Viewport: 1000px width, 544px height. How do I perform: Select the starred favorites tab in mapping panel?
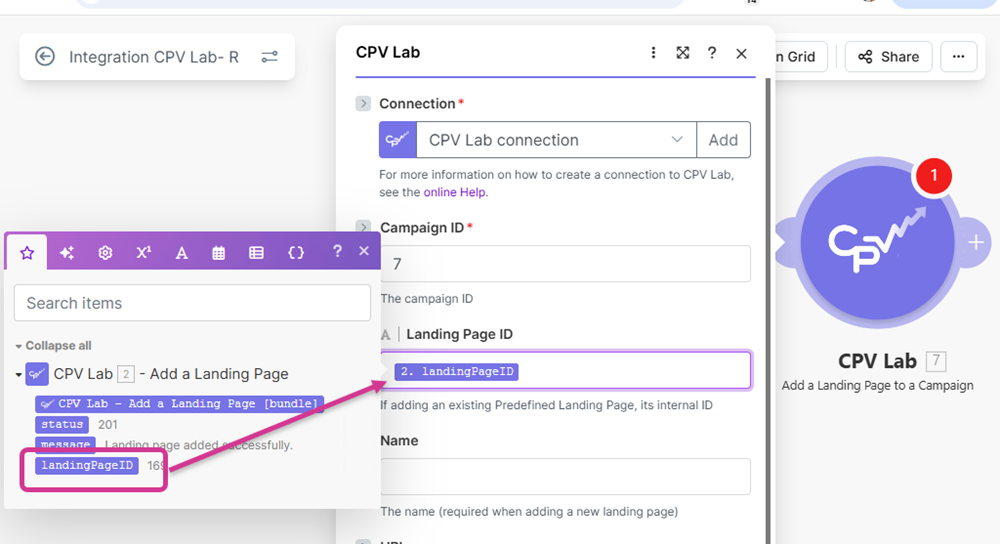point(27,253)
